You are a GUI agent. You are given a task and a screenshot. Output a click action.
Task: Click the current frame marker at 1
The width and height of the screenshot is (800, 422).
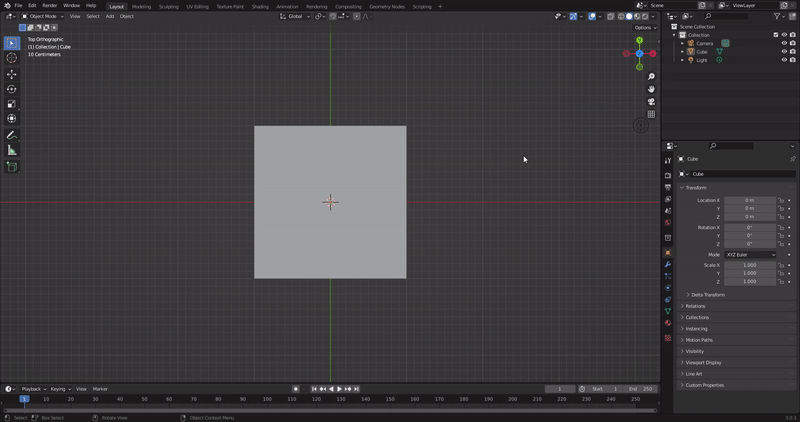[x=24, y=399]
